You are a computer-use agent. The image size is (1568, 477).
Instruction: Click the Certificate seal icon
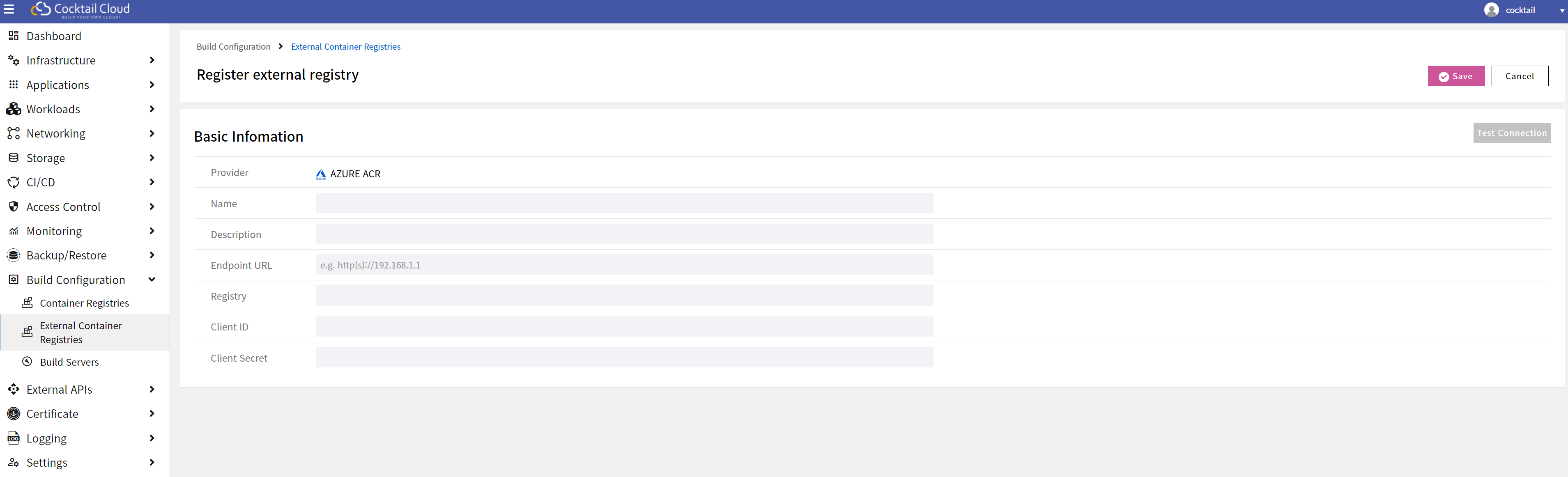coord(14,414)
